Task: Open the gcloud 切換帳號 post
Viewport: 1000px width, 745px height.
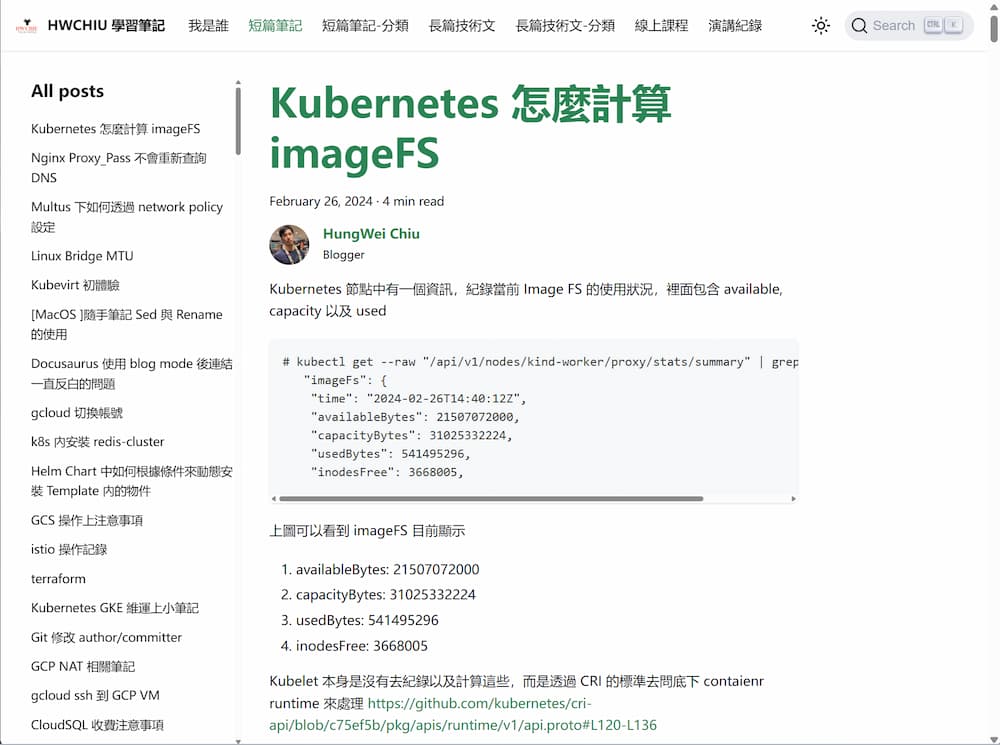Action: (x=77, y=413)
